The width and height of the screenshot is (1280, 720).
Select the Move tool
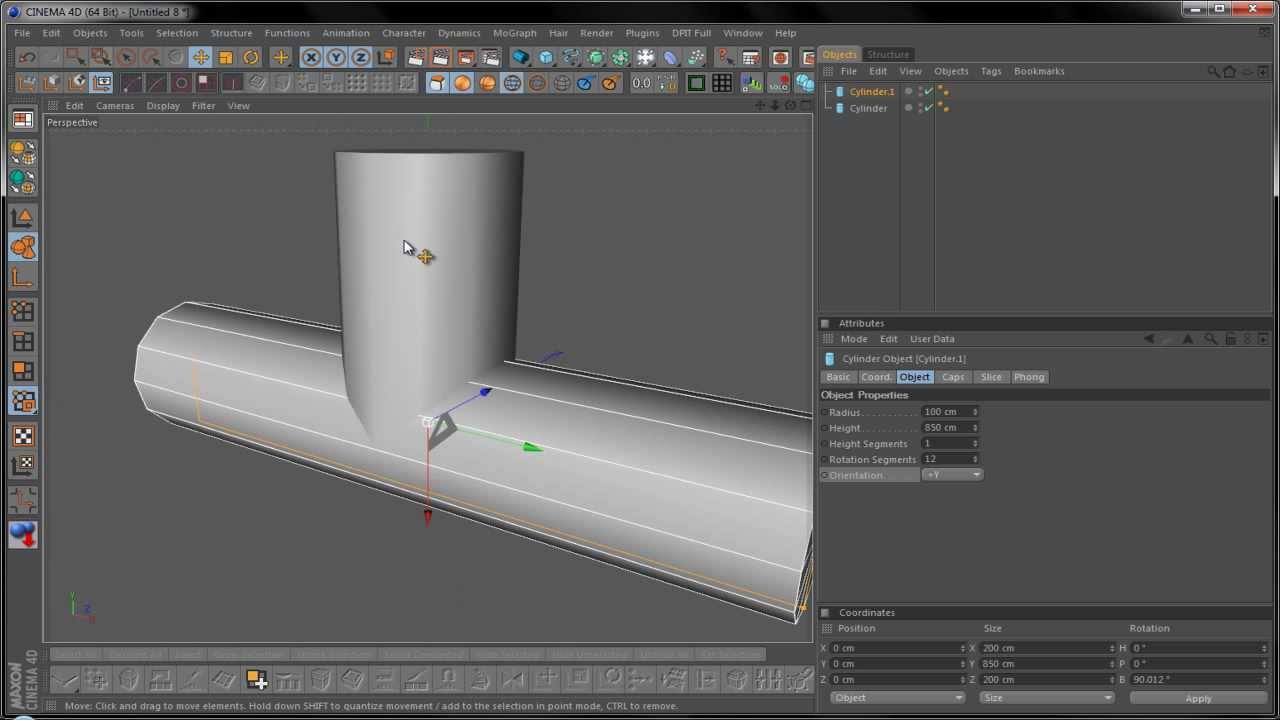click(x=201, y=58)
